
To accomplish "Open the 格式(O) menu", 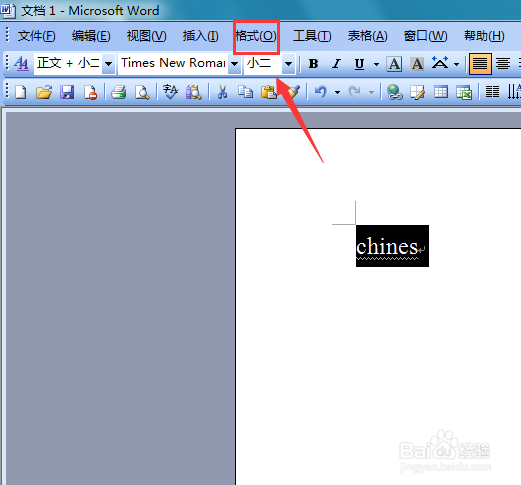I will [256, 36].
